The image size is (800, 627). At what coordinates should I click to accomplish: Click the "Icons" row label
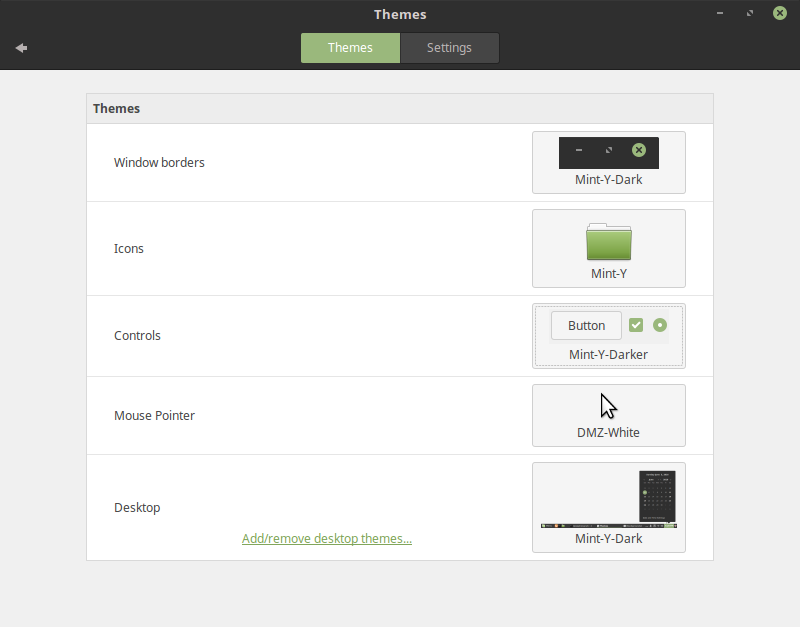pyautogui.click(x=129, y=248)
